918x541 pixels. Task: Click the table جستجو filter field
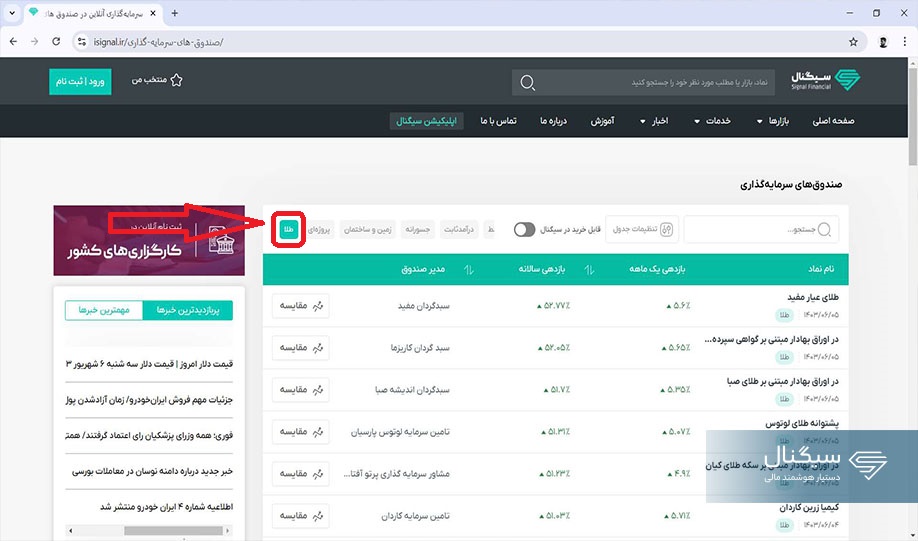point(761,230)
